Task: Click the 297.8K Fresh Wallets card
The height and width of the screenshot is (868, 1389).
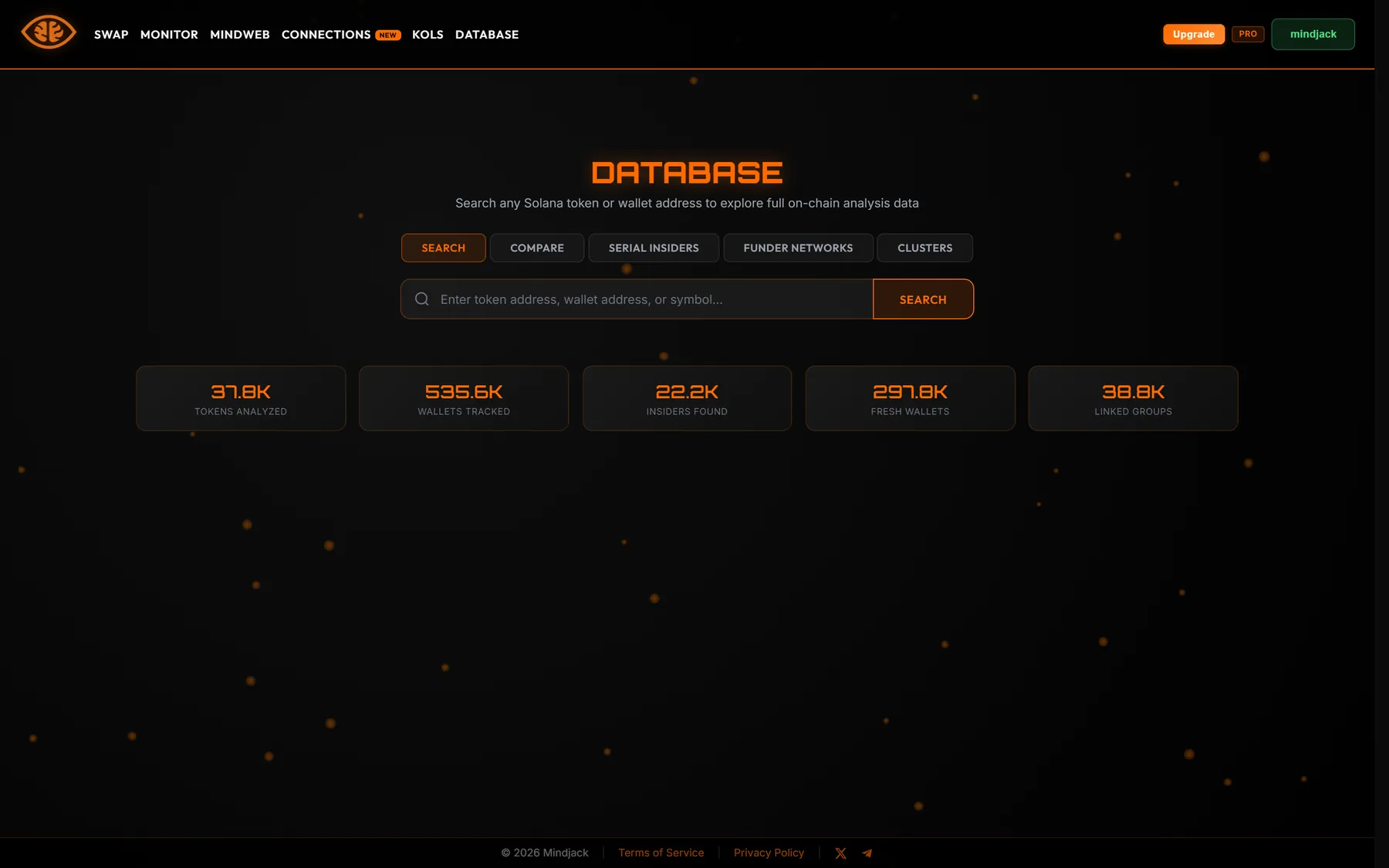Action: pos(911,398)
